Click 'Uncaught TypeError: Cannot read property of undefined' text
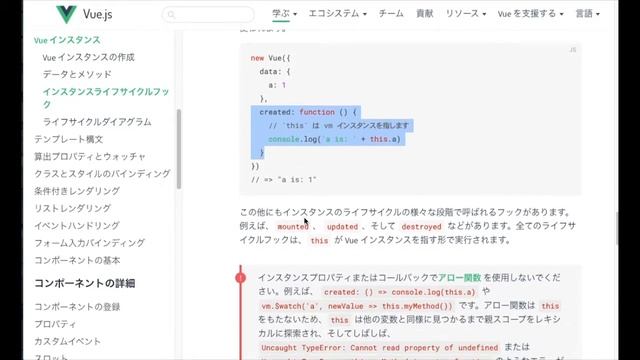The image size is (640, 360). (x=380, y=348)
